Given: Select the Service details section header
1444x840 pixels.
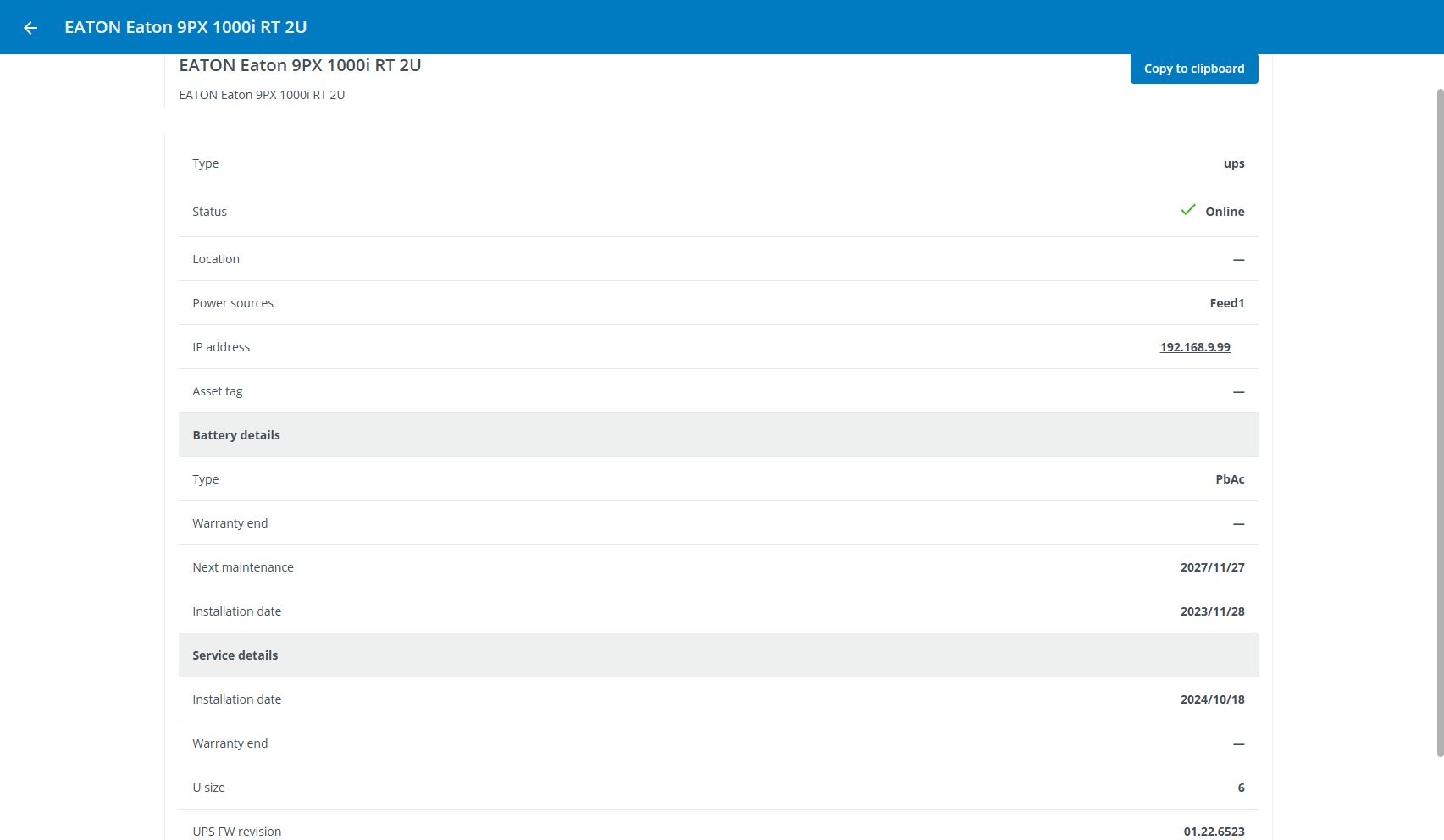Looking at the screenshot, I should click(235, 655).
